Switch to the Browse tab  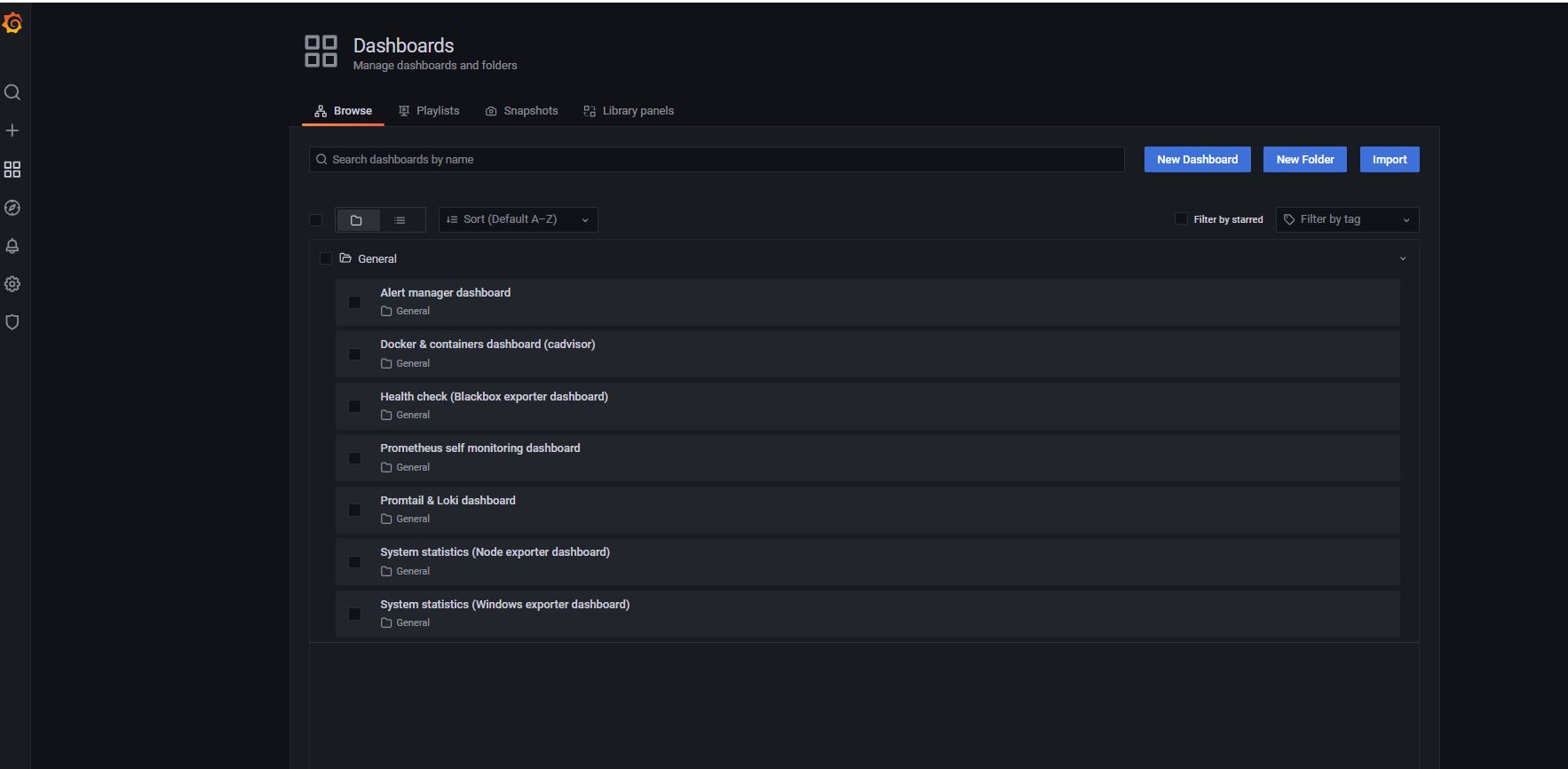(343, 111)
